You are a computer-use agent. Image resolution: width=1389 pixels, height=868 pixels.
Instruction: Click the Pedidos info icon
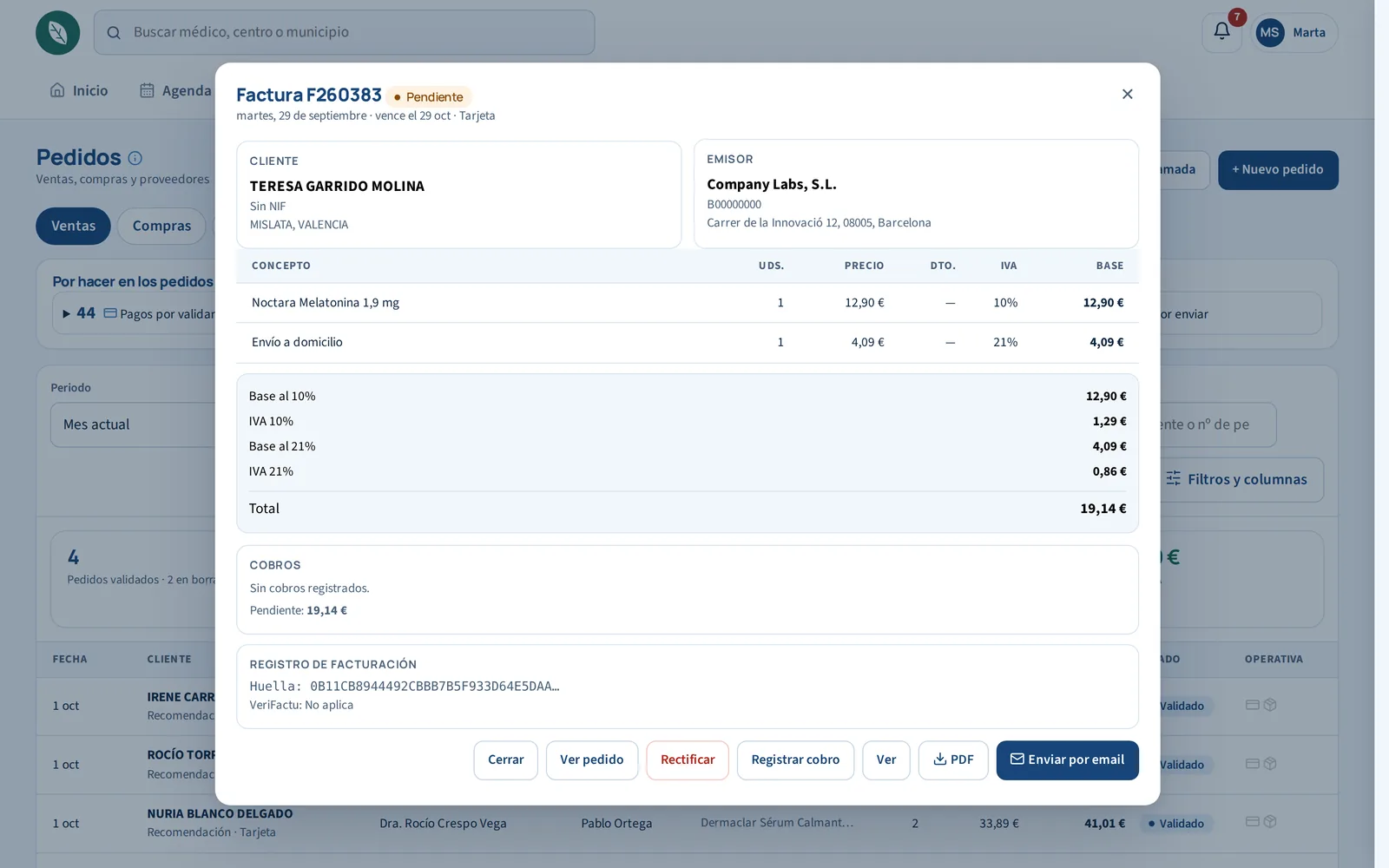135,158
